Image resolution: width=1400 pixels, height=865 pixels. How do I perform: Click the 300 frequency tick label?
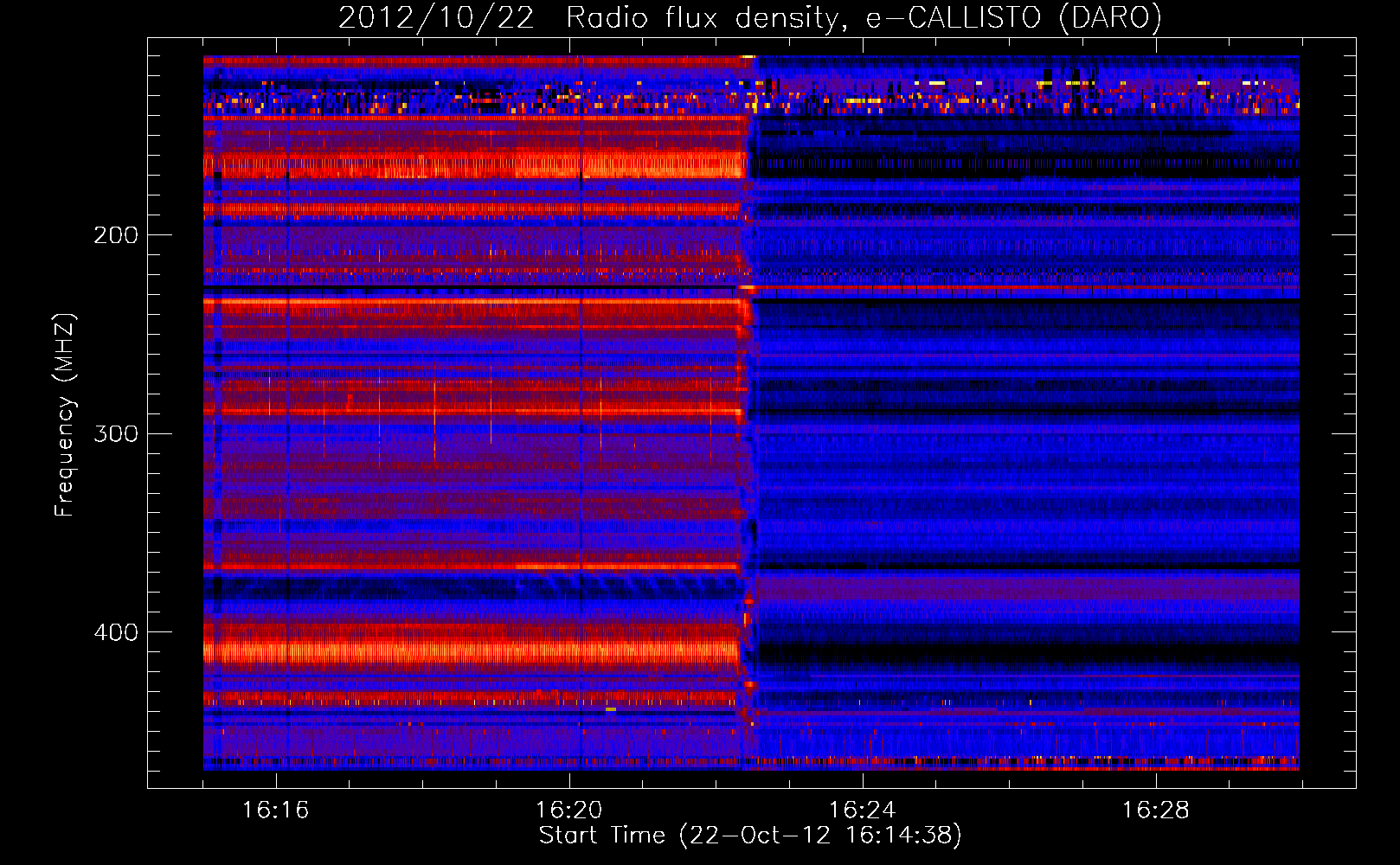point(116,433)
